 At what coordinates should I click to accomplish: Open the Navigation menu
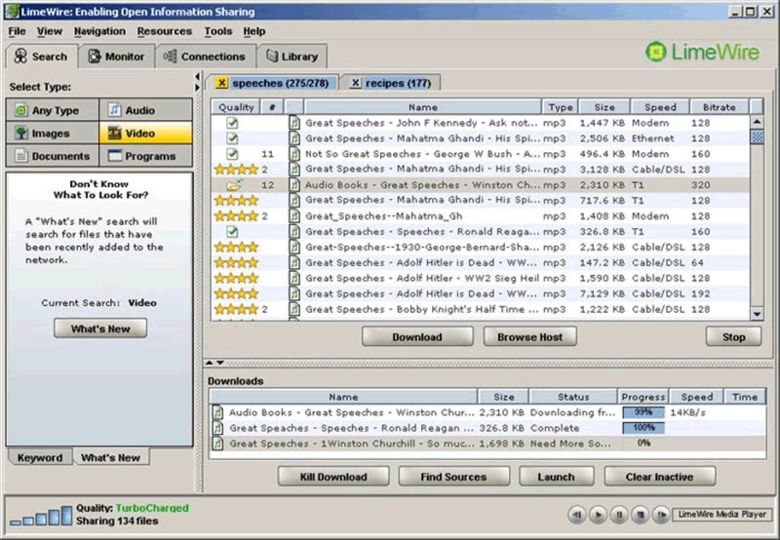[100, 31]
